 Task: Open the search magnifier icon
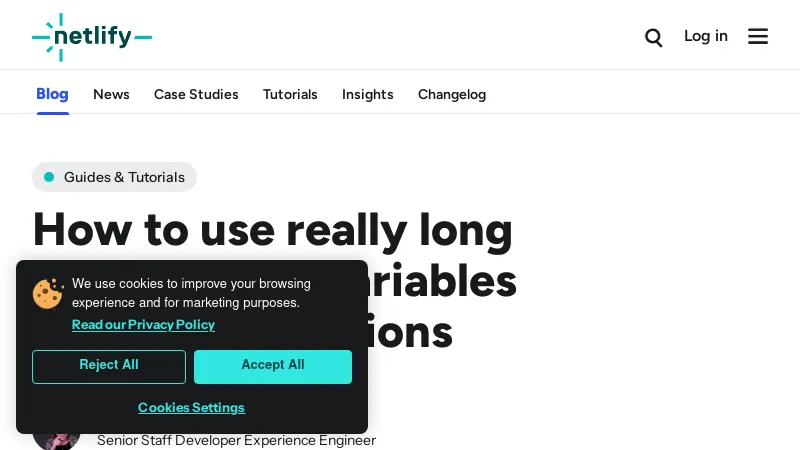click(654, 37)
